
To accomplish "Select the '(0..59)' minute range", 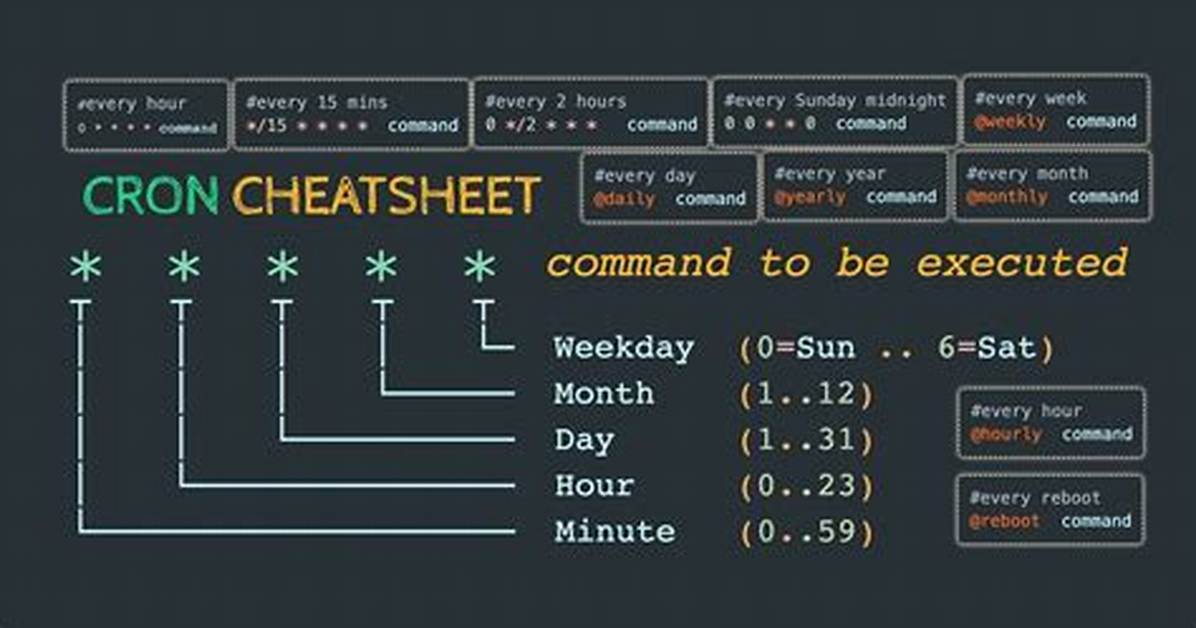I will [805, 532].
